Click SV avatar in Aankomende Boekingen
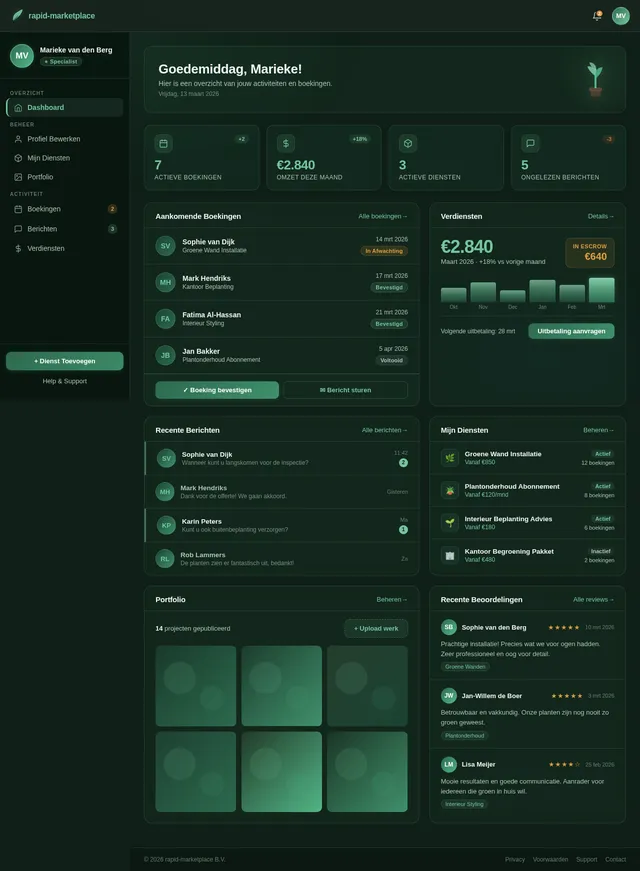Viewport: 640px width, 871px height. click(166, 246)
